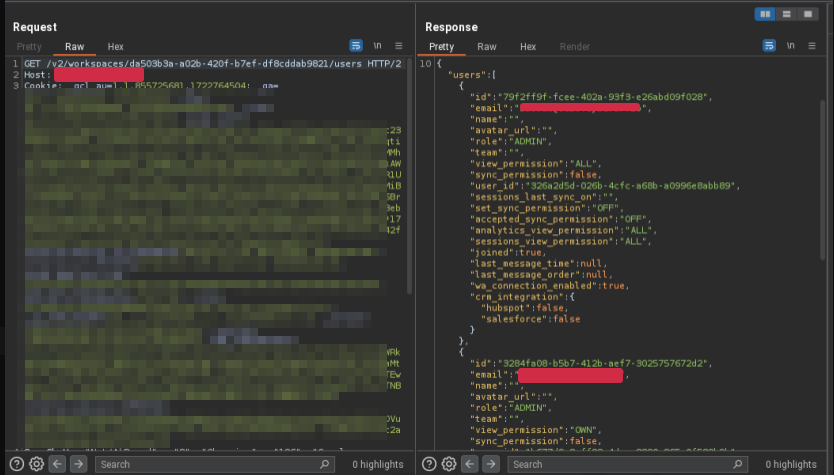Go to next search match in Request
The height and width of the screenshot is (475, 834).
coord(80,464)
